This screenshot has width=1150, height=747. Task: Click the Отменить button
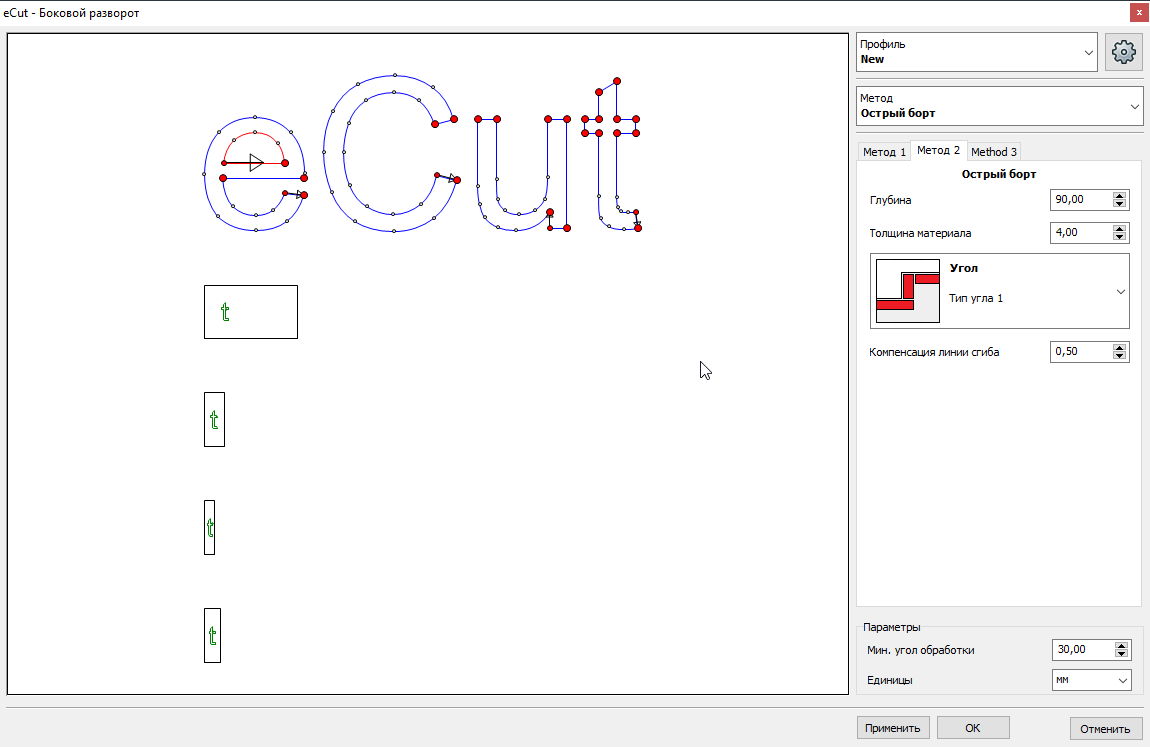(1105, 729)
